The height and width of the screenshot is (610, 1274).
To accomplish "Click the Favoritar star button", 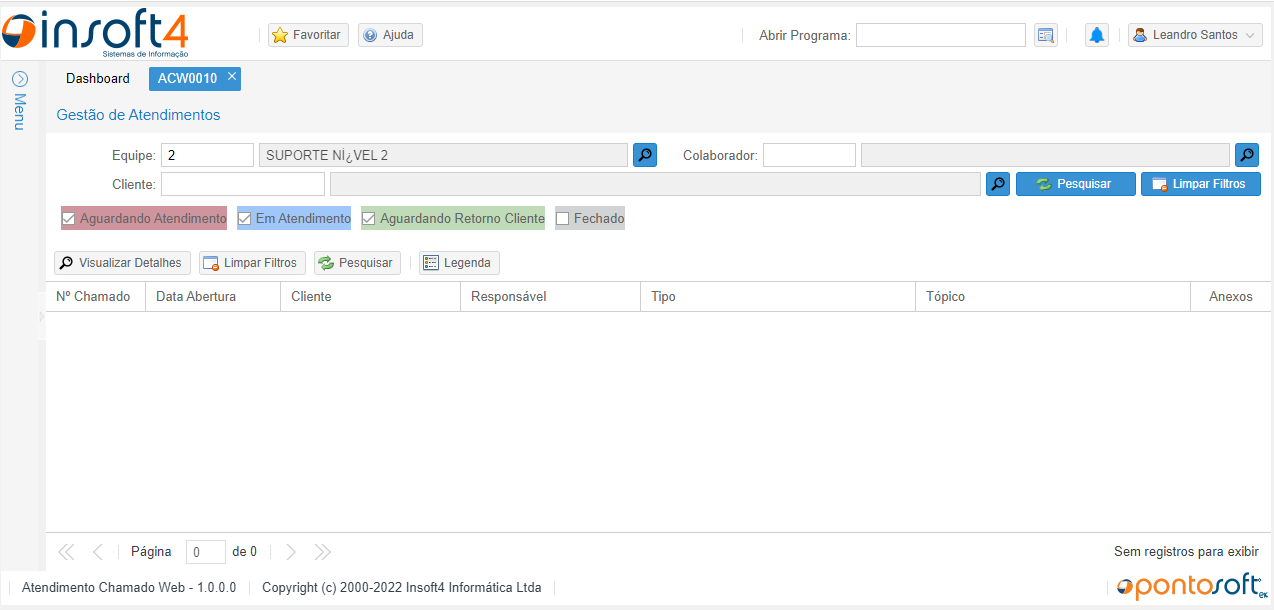I will click(x=308, y=35).
